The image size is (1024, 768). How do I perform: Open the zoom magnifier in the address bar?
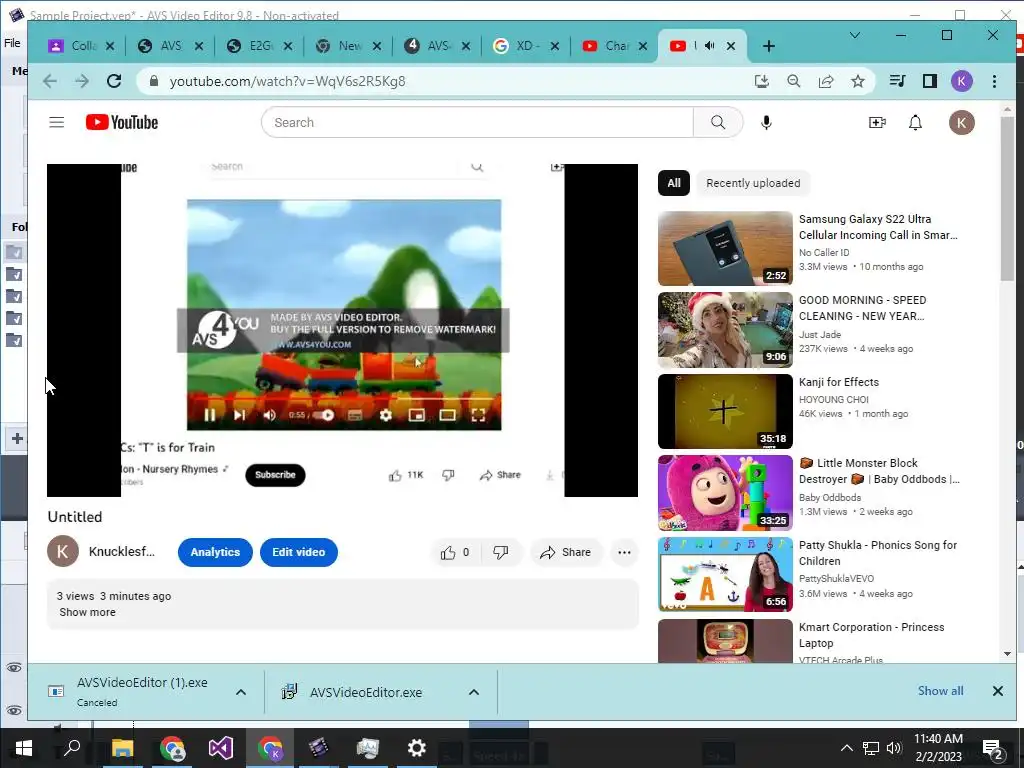pyautogui.click(x=793, y=81)
